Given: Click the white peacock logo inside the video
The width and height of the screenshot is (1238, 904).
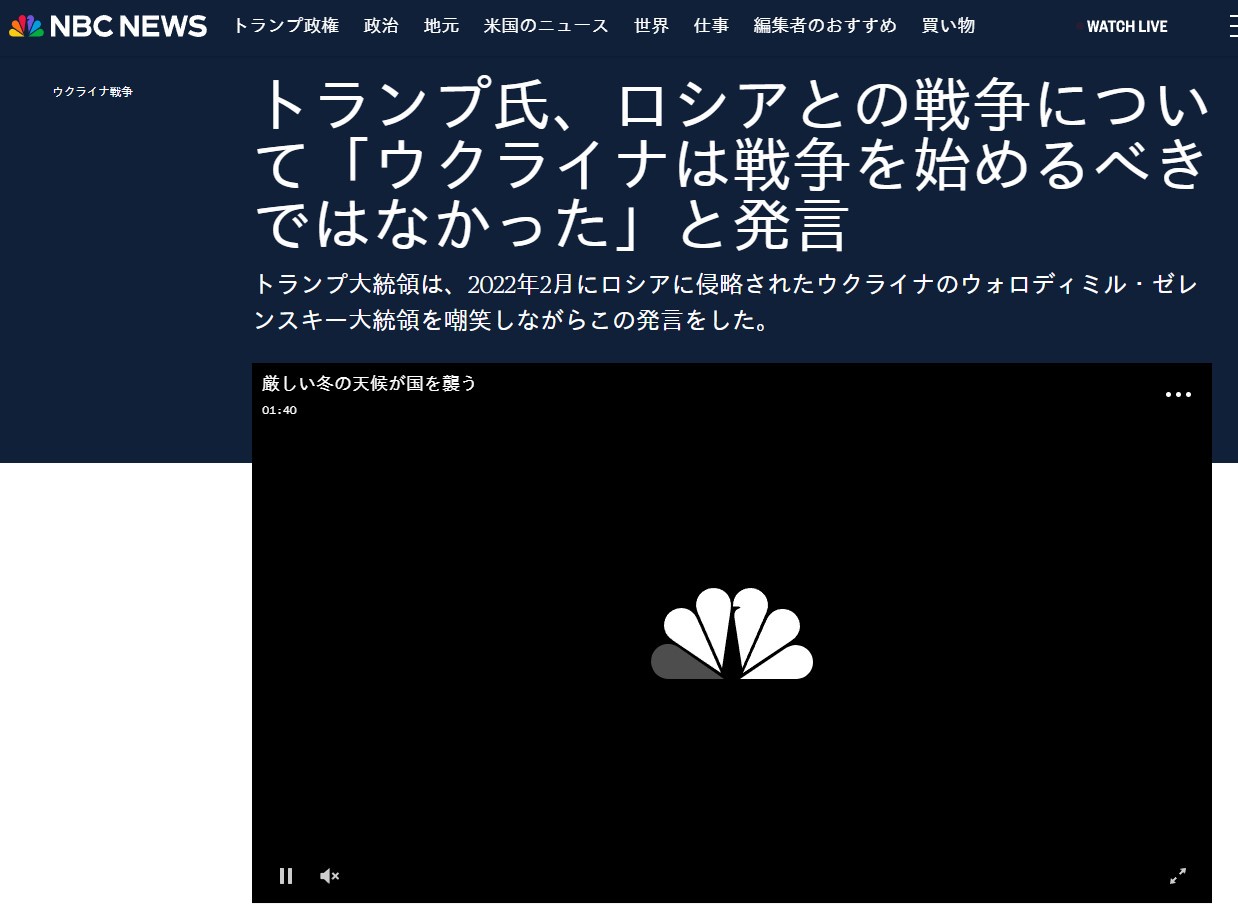Looking at the screenshot, I should (732, 634).
